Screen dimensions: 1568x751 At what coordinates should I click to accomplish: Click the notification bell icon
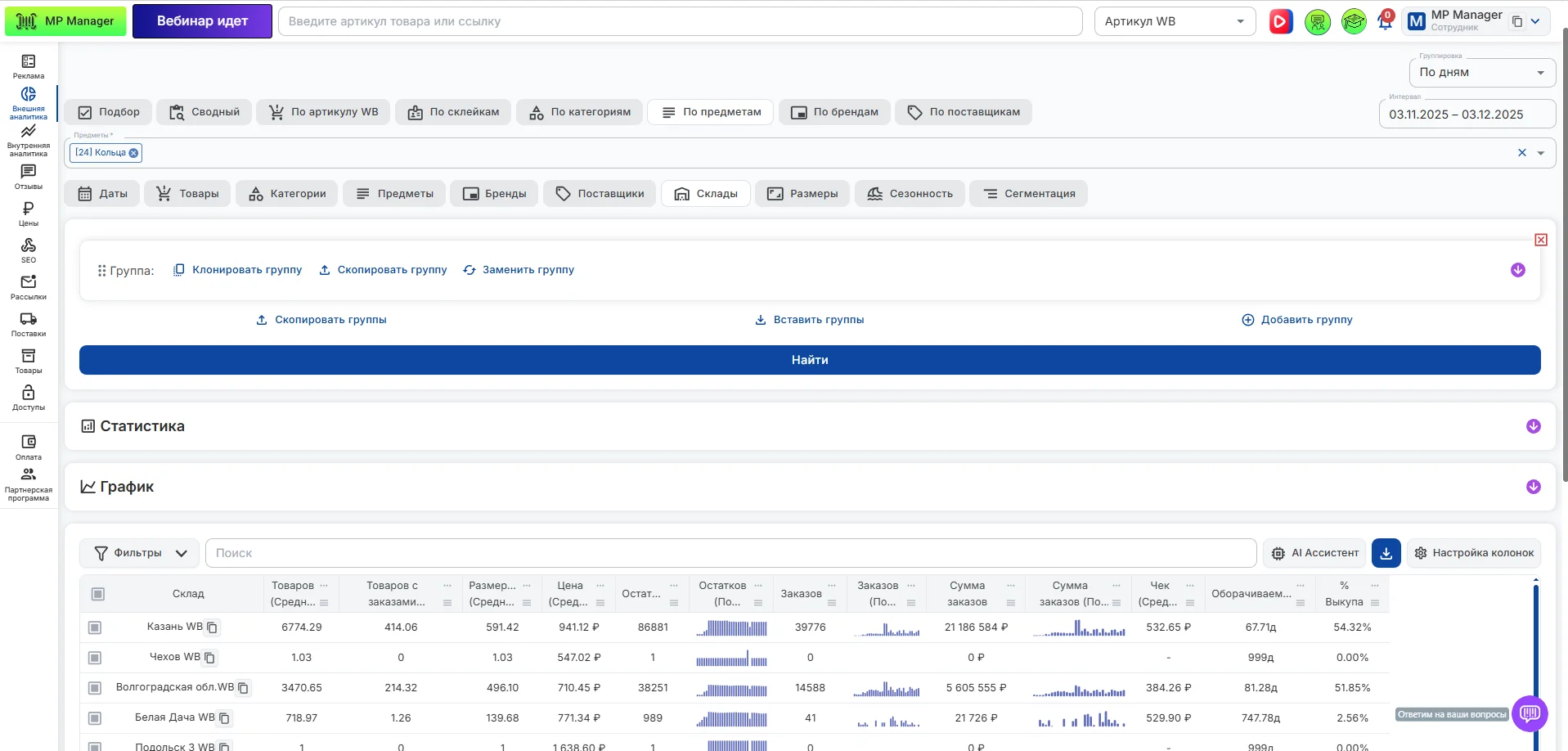[x=1385, y=22]
